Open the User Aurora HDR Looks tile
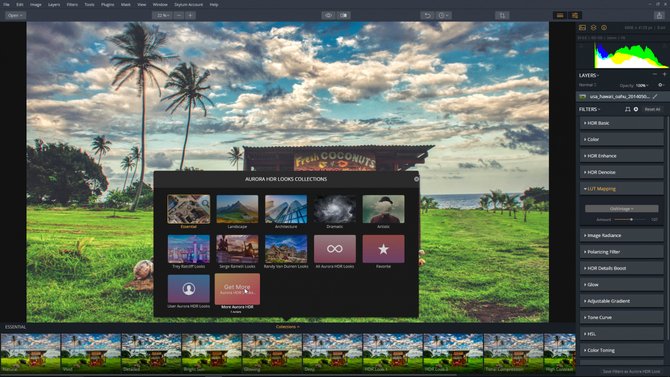The height and width of the screenshot is (377, 670). coord(188,289)
